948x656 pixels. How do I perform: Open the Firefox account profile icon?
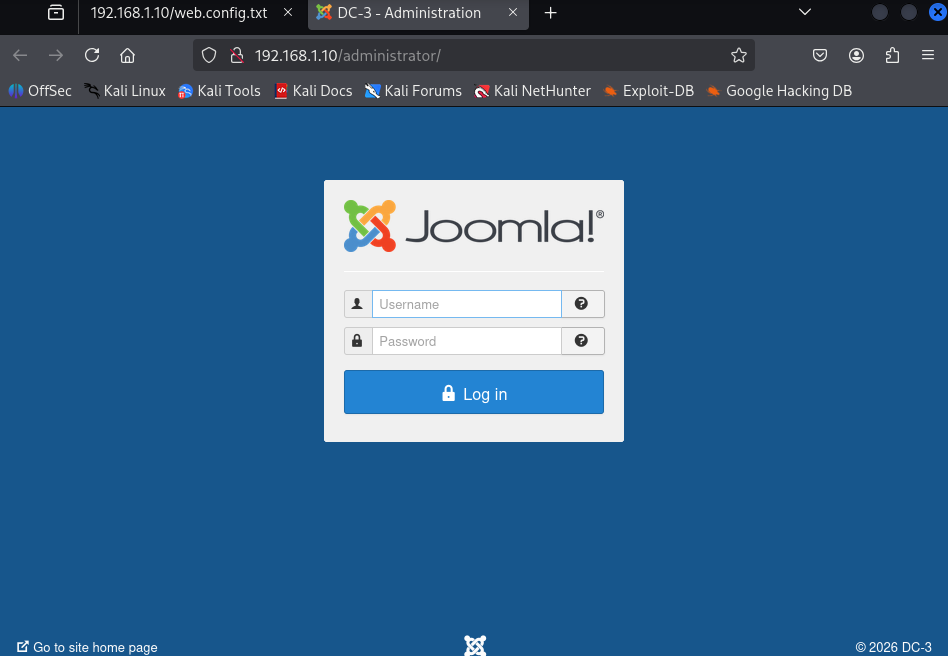(856, 56)
